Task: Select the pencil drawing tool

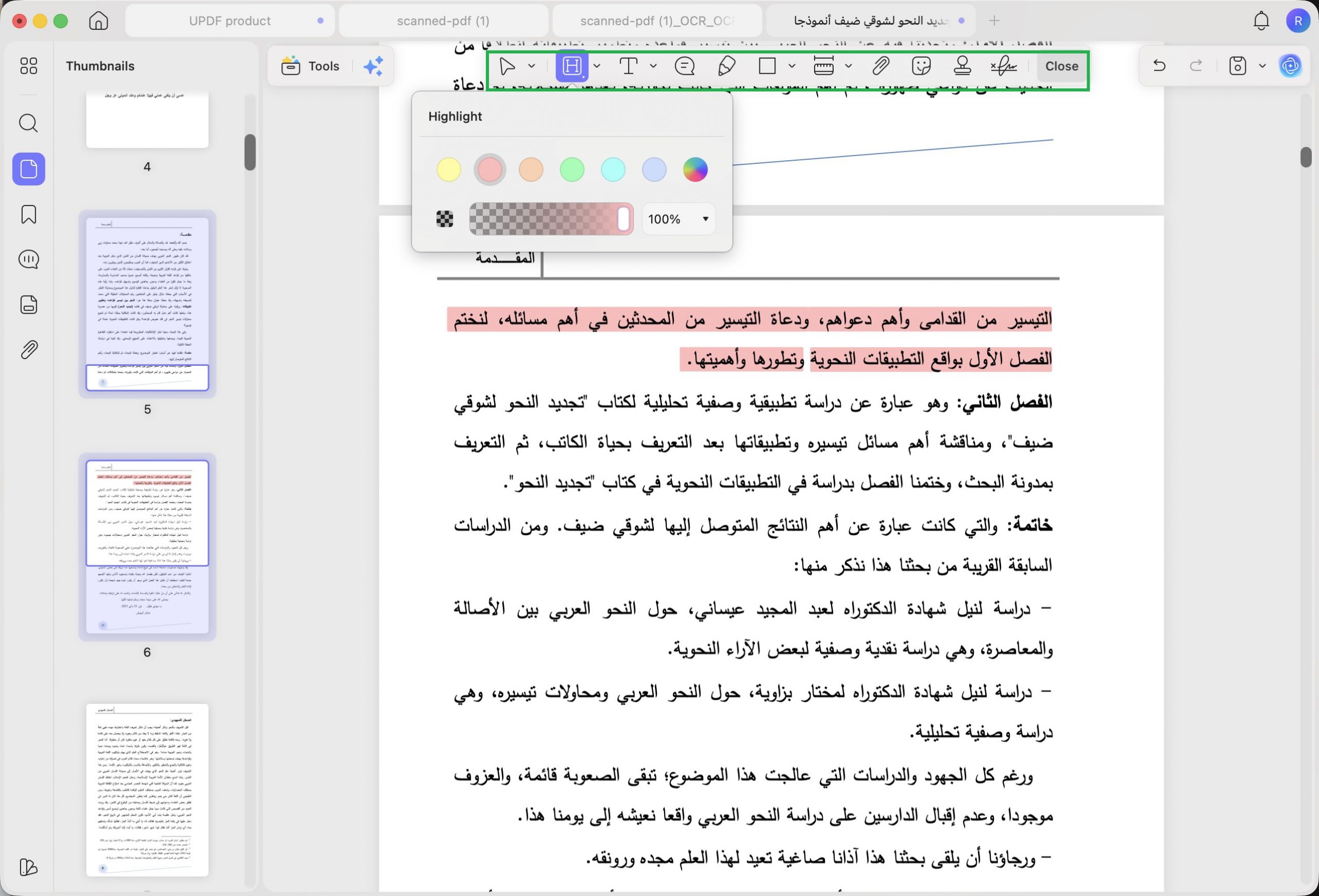Action: coord(726,66)
